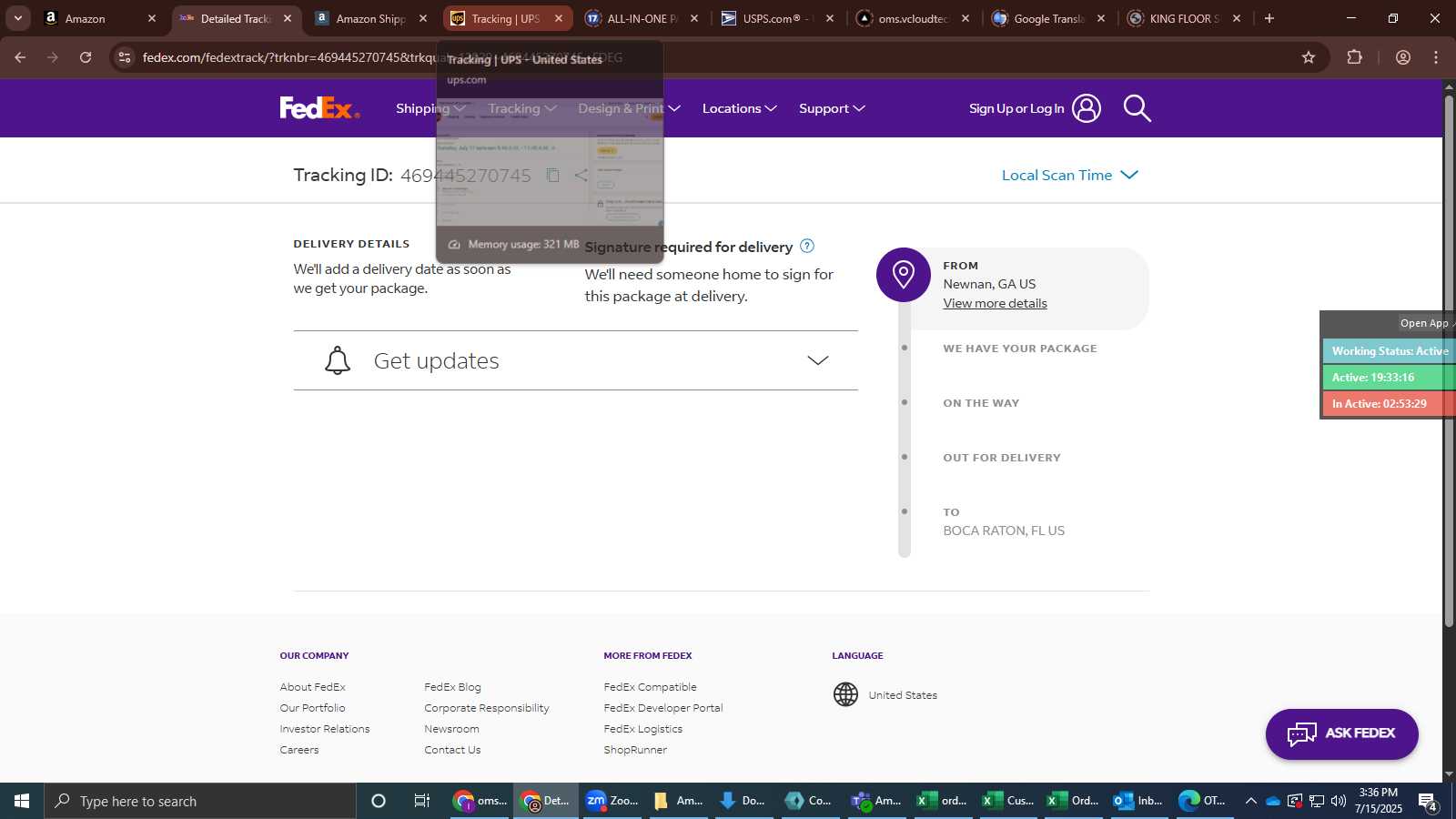The height and width of the screenshot is (819, 1456).
Task: Click the globe language icon
Action: pos(845,694)
